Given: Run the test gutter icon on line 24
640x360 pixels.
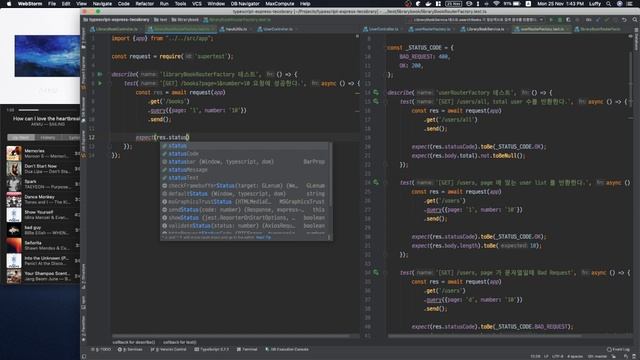Looking at the screenshot, I should coord(376,182).
